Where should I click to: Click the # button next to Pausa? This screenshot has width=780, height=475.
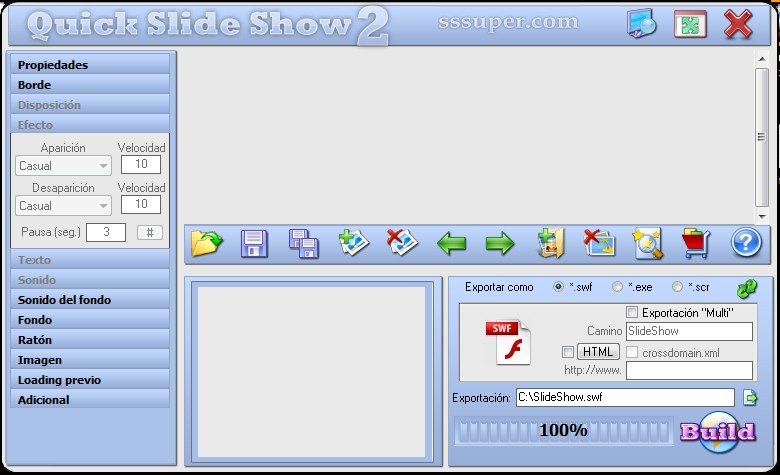click(150, 232)
